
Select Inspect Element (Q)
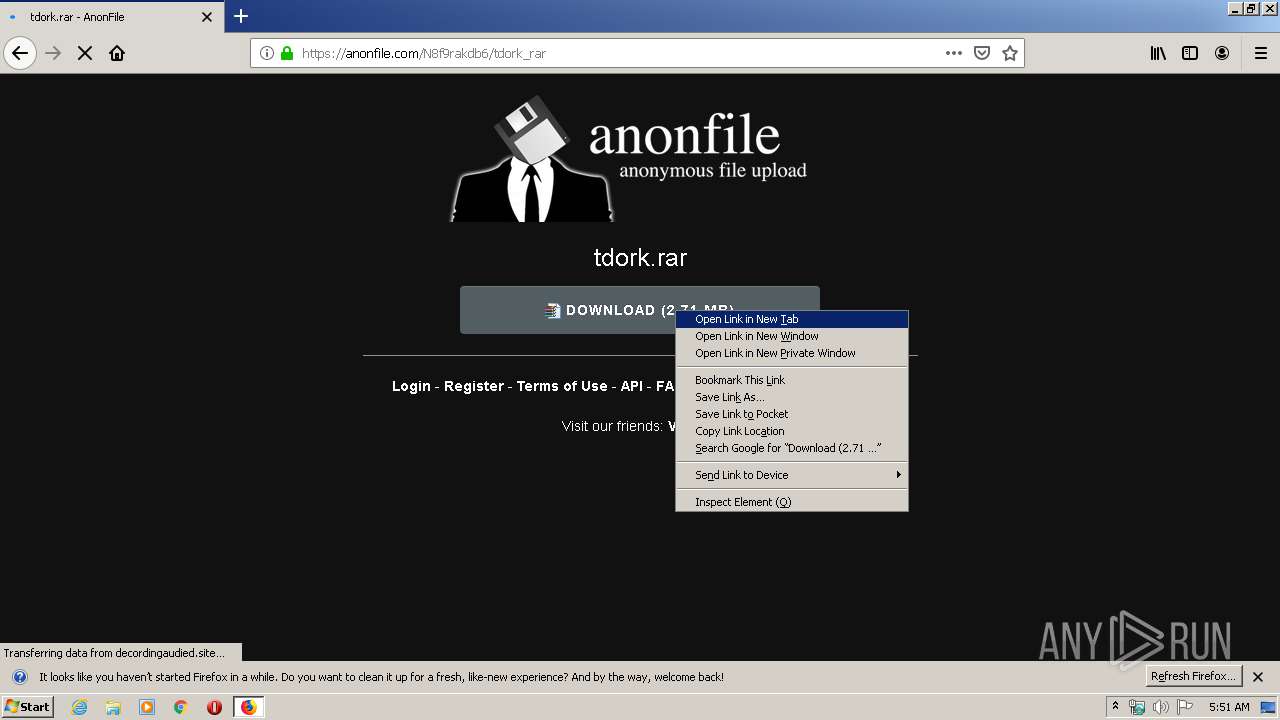point(792,502)
